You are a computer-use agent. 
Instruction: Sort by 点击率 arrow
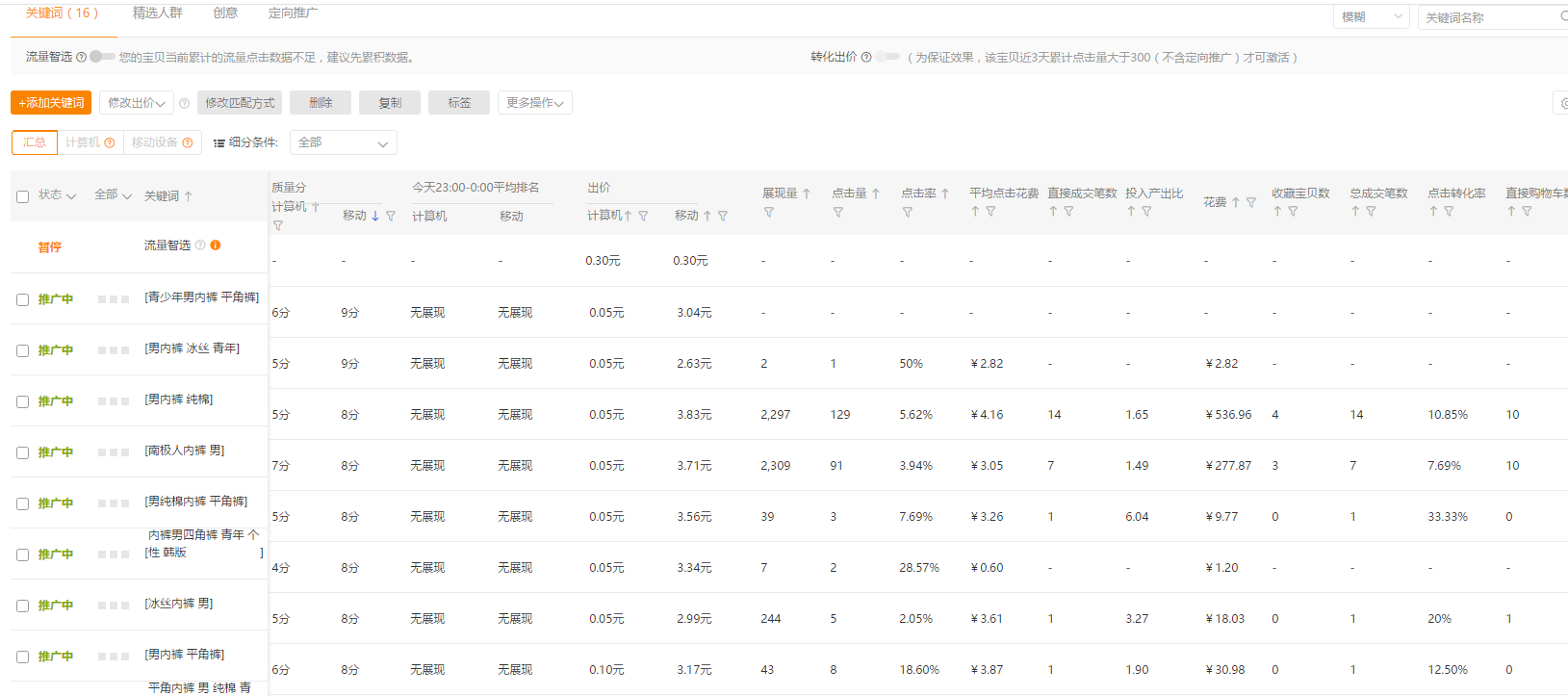click(x=945, y=193)
